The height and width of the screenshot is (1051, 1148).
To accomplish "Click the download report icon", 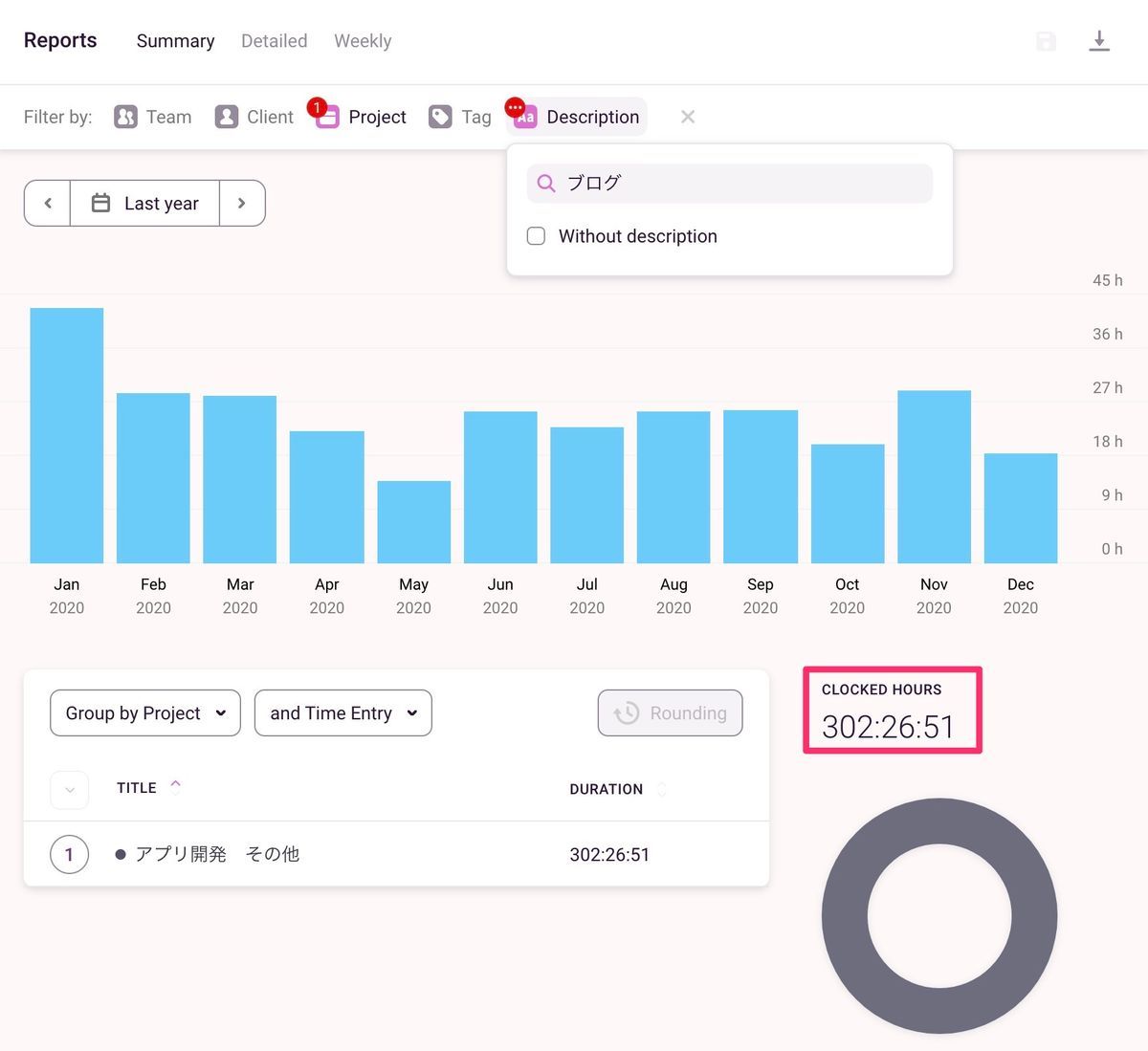I will click(1099, 41).
